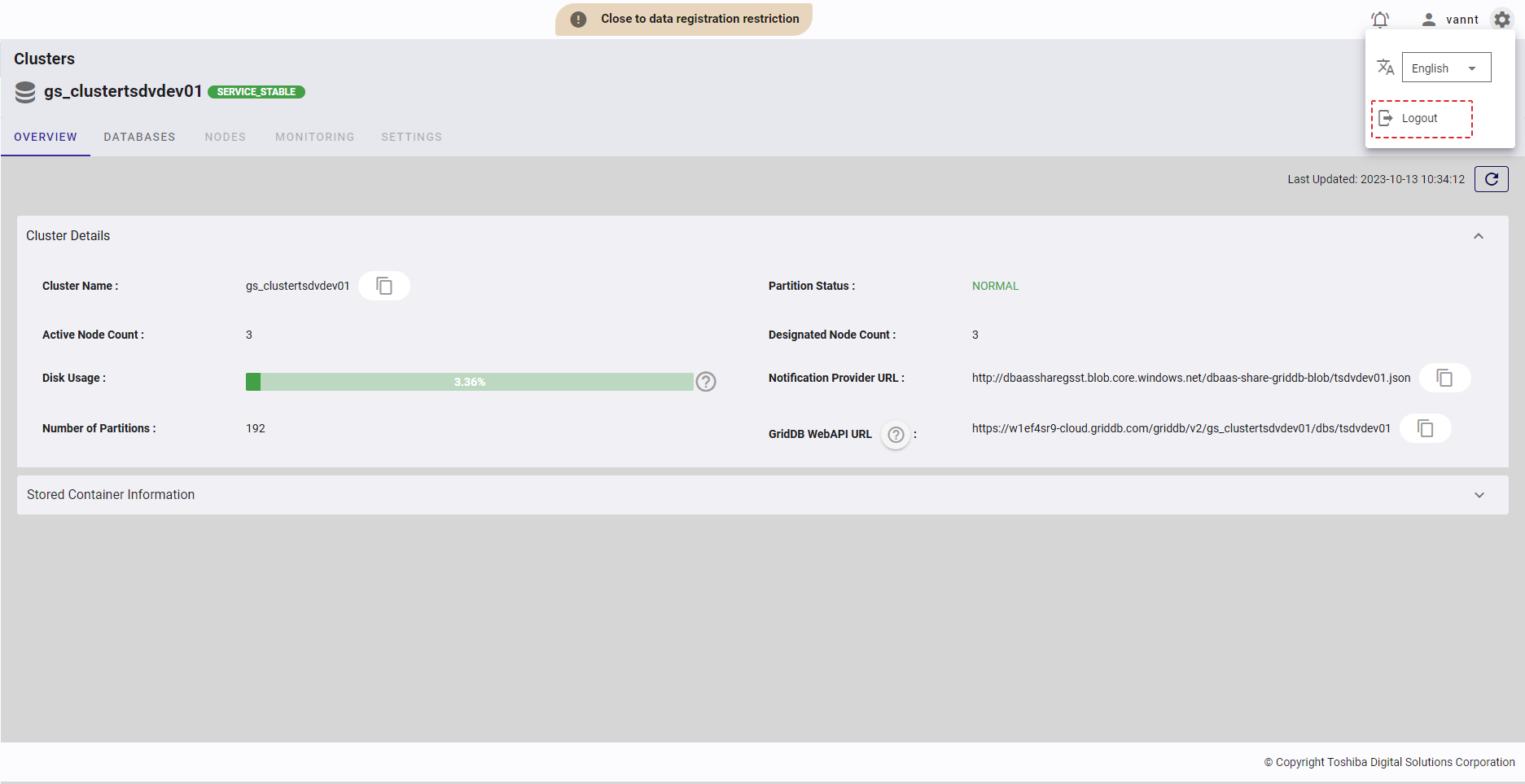Click the notification bell icon
The height and width of the screenshot is (784, 1525).
coord(1379,20)
